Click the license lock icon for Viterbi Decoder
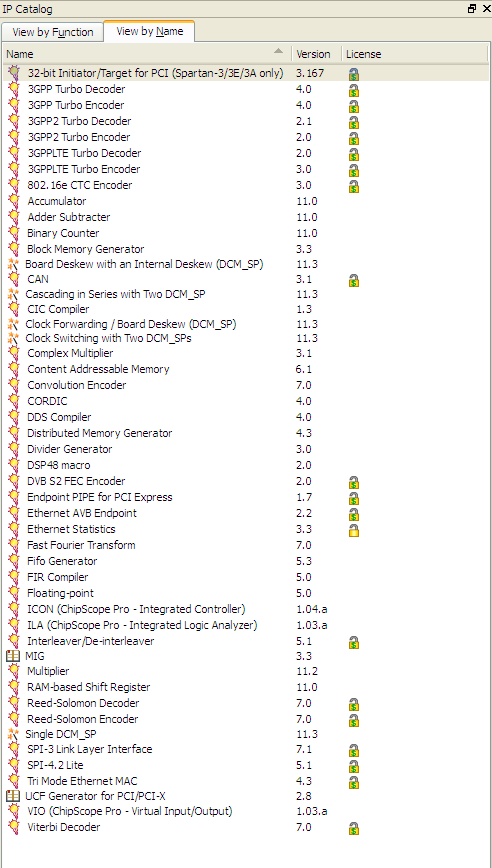Viewport: 492px width, 868px height. click(354, 828)
